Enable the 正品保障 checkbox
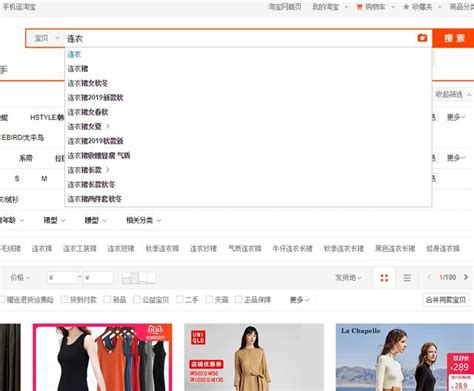This screenshot has height=391, width=474. click(239, 300)
